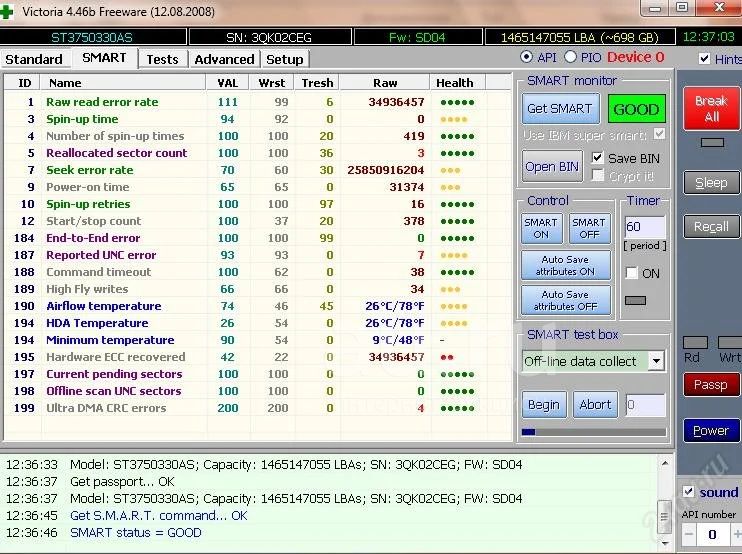Toggle the Crypt it checkbox
Viewport: 742px width, 554px height.
[598, 176]
